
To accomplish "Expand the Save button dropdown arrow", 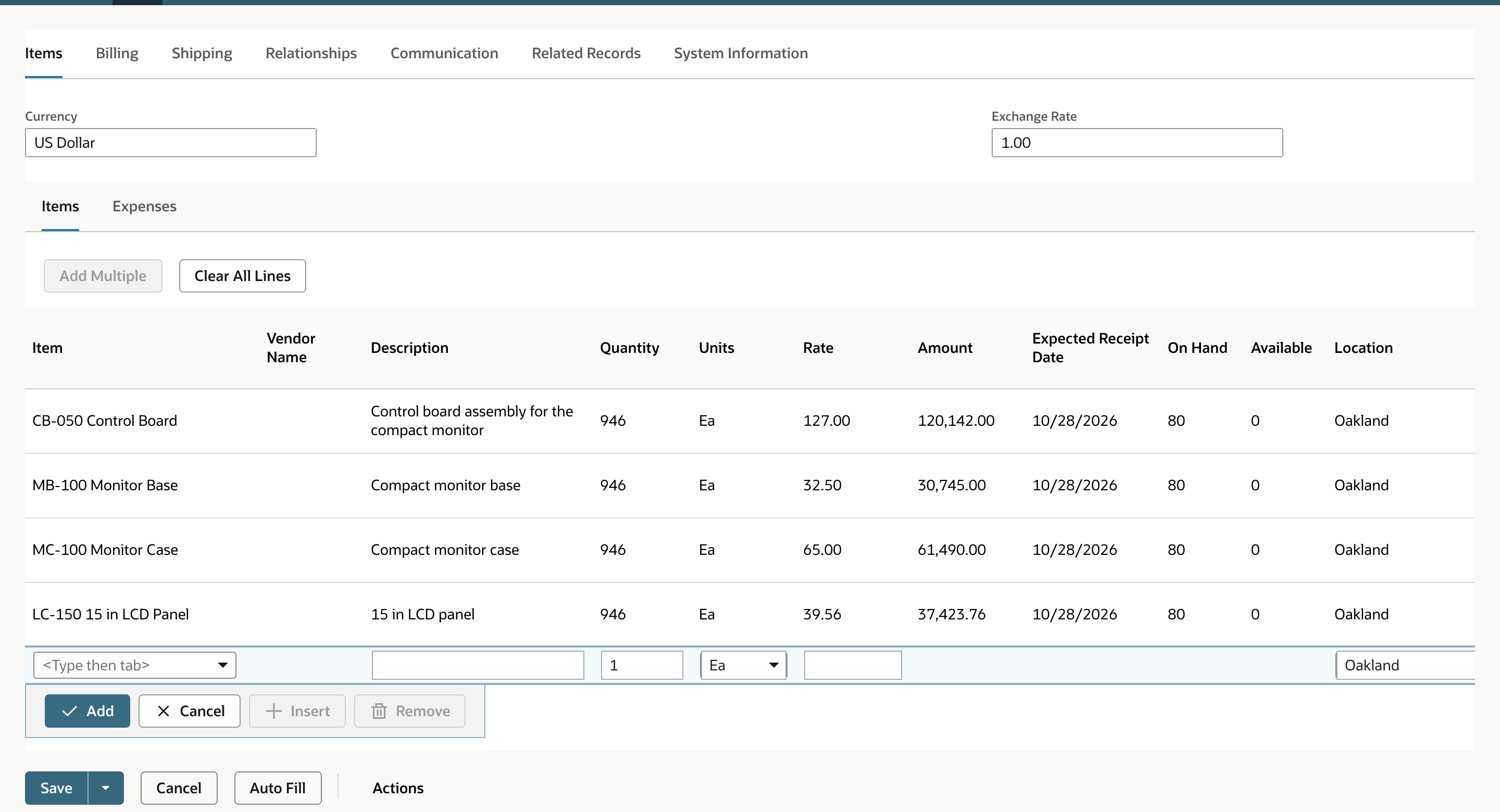I will pos(106,788).
